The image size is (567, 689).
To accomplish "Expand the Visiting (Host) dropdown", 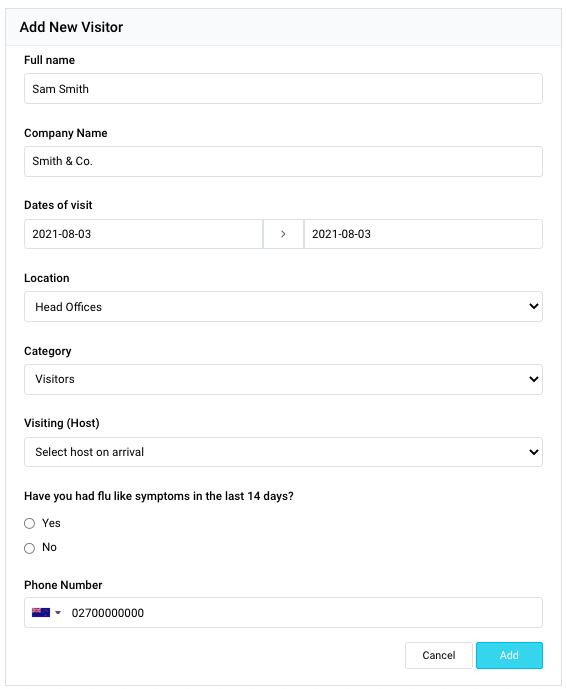I will (283, 452).
